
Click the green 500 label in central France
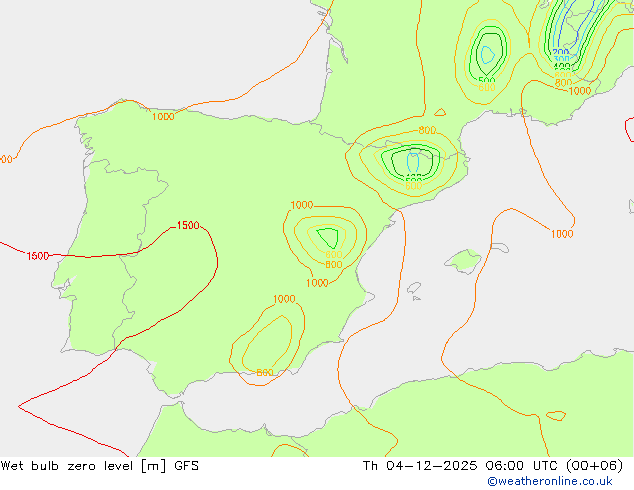[x=487, y=81]
